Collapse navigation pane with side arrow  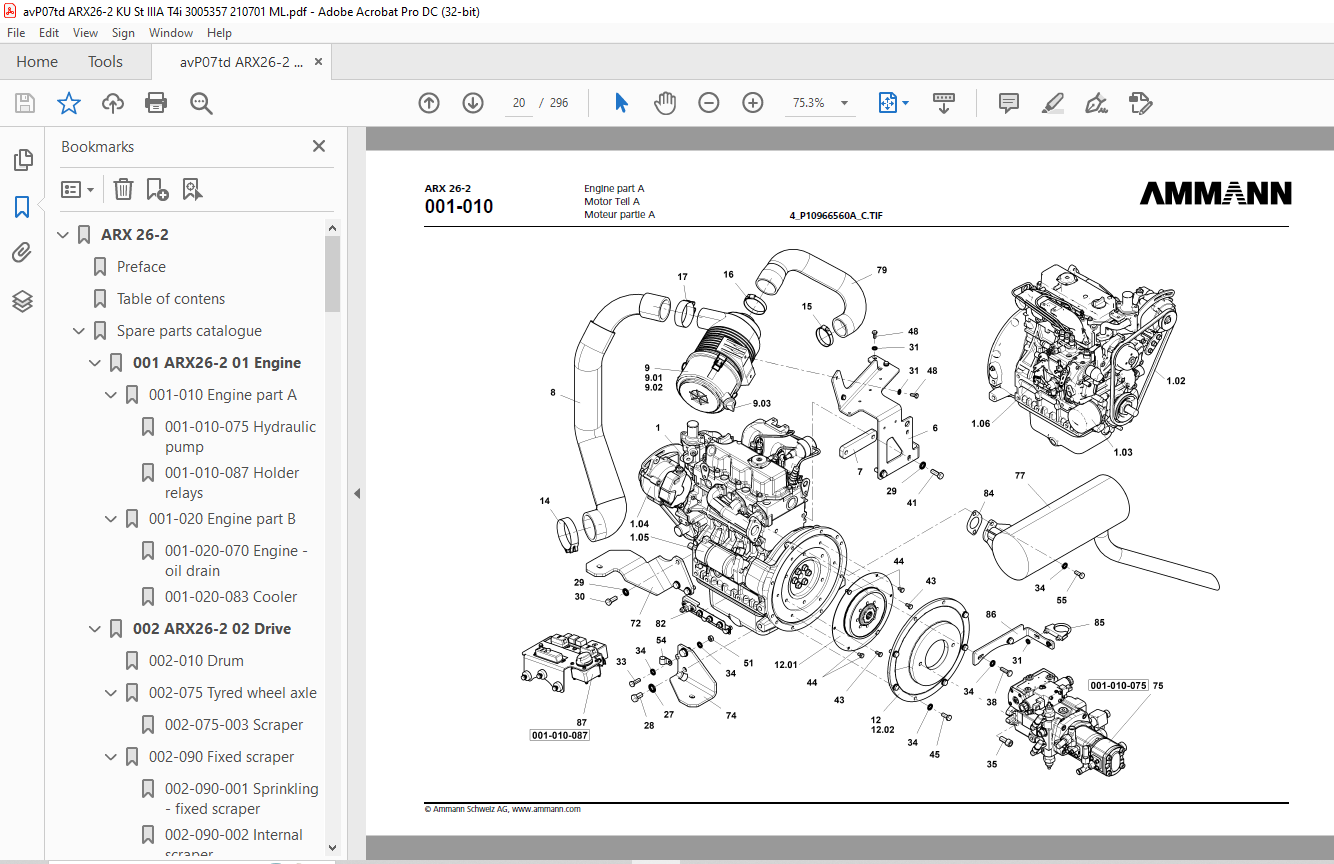click(x=357, y=493)
